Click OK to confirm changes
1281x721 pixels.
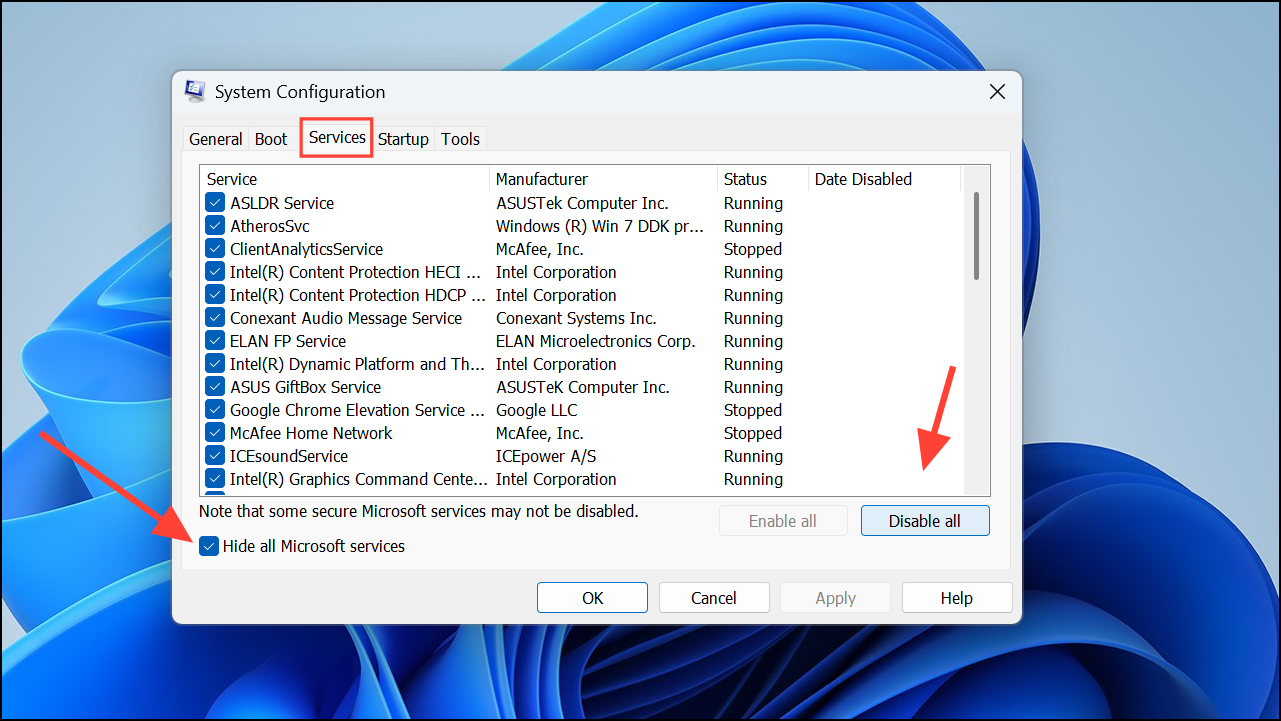pos(592,597)
